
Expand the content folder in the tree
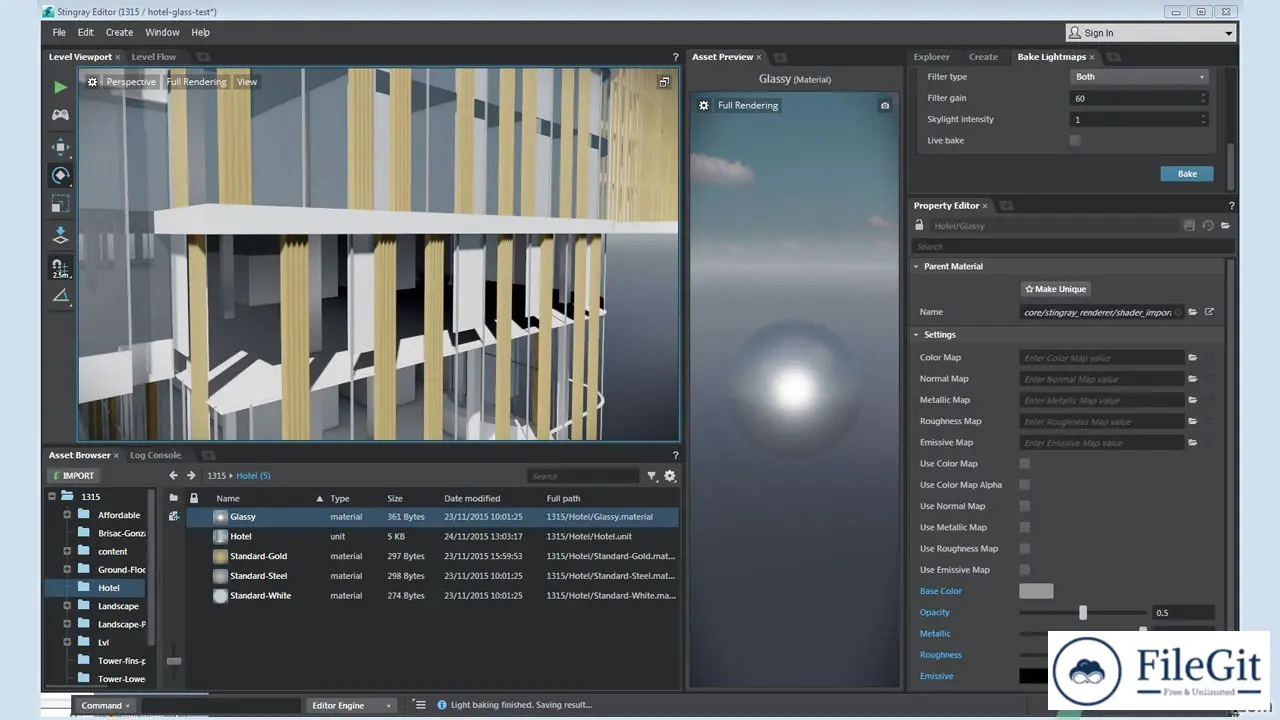(x=68, y=551)
